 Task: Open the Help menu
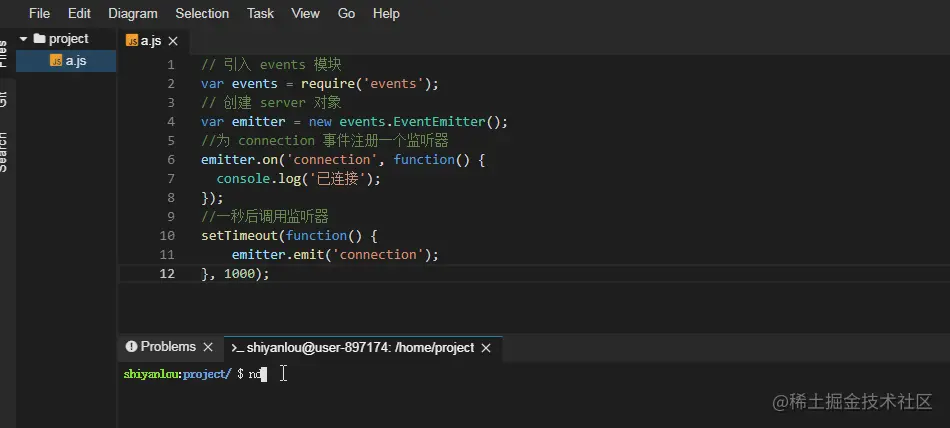point(386,13)
